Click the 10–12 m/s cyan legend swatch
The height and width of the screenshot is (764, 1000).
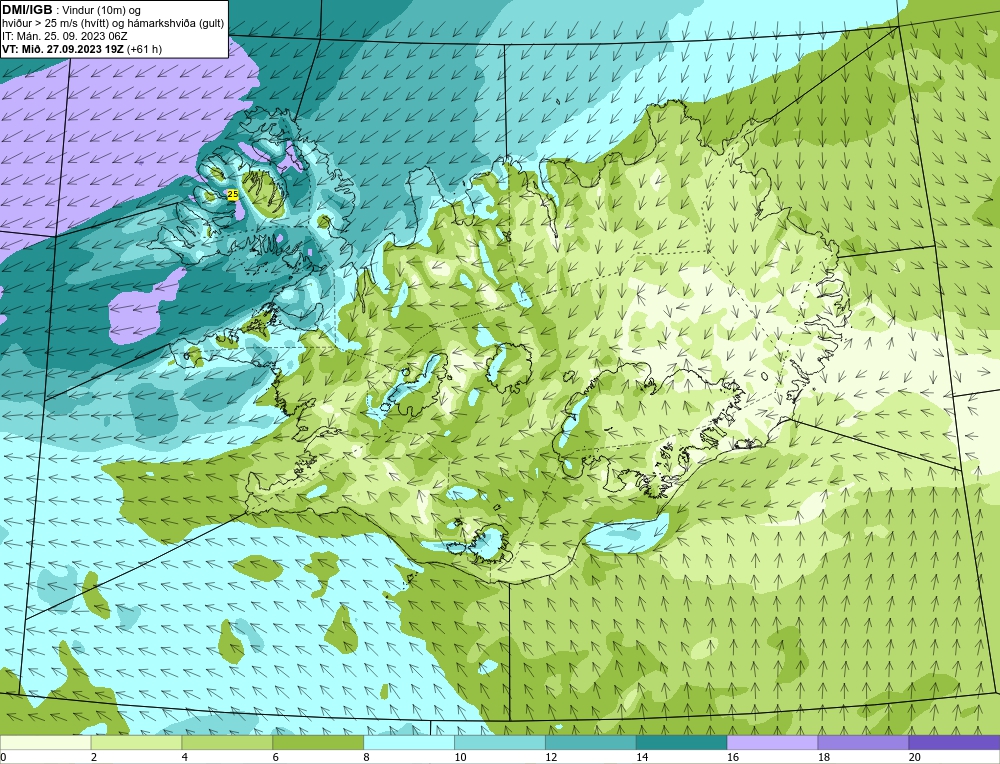point(499,742)
